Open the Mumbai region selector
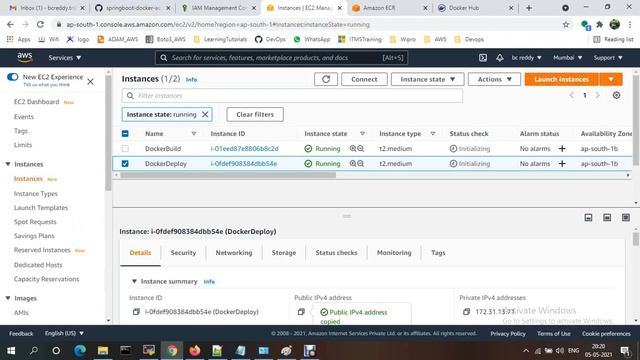The height and width of the screenshot is (360, 640). tap(567, 58)
